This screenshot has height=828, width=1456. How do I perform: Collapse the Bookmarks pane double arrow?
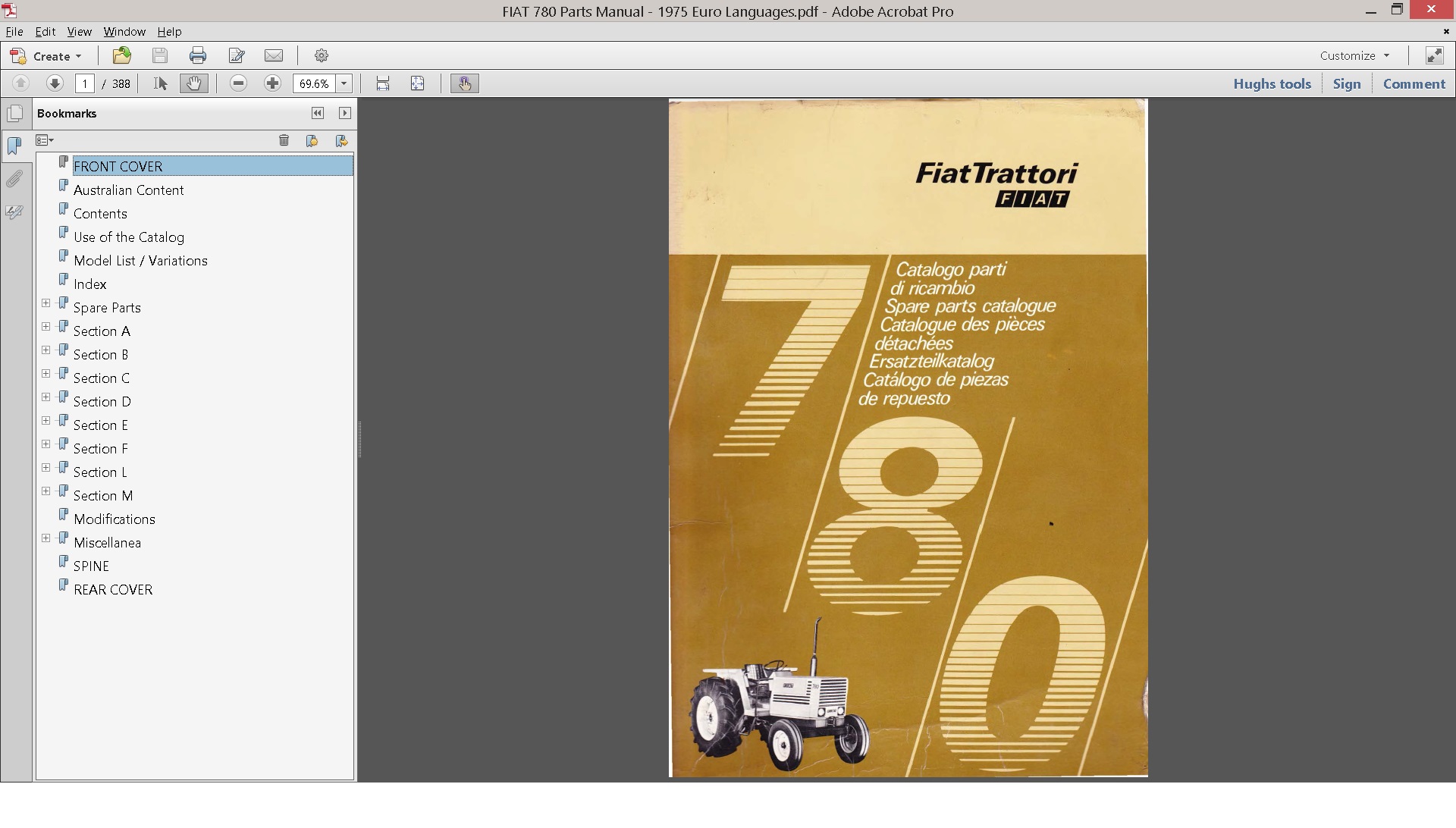(x=318, y=113)
